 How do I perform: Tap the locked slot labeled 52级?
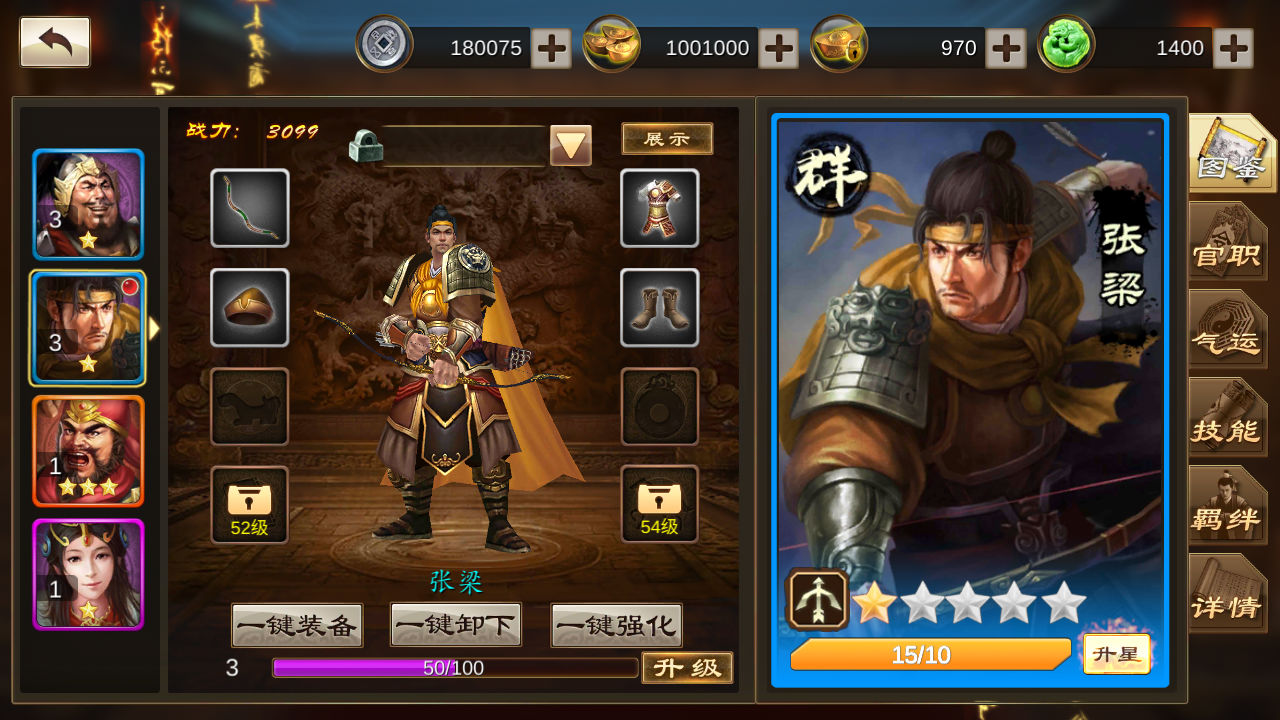[x=250, y=505]
